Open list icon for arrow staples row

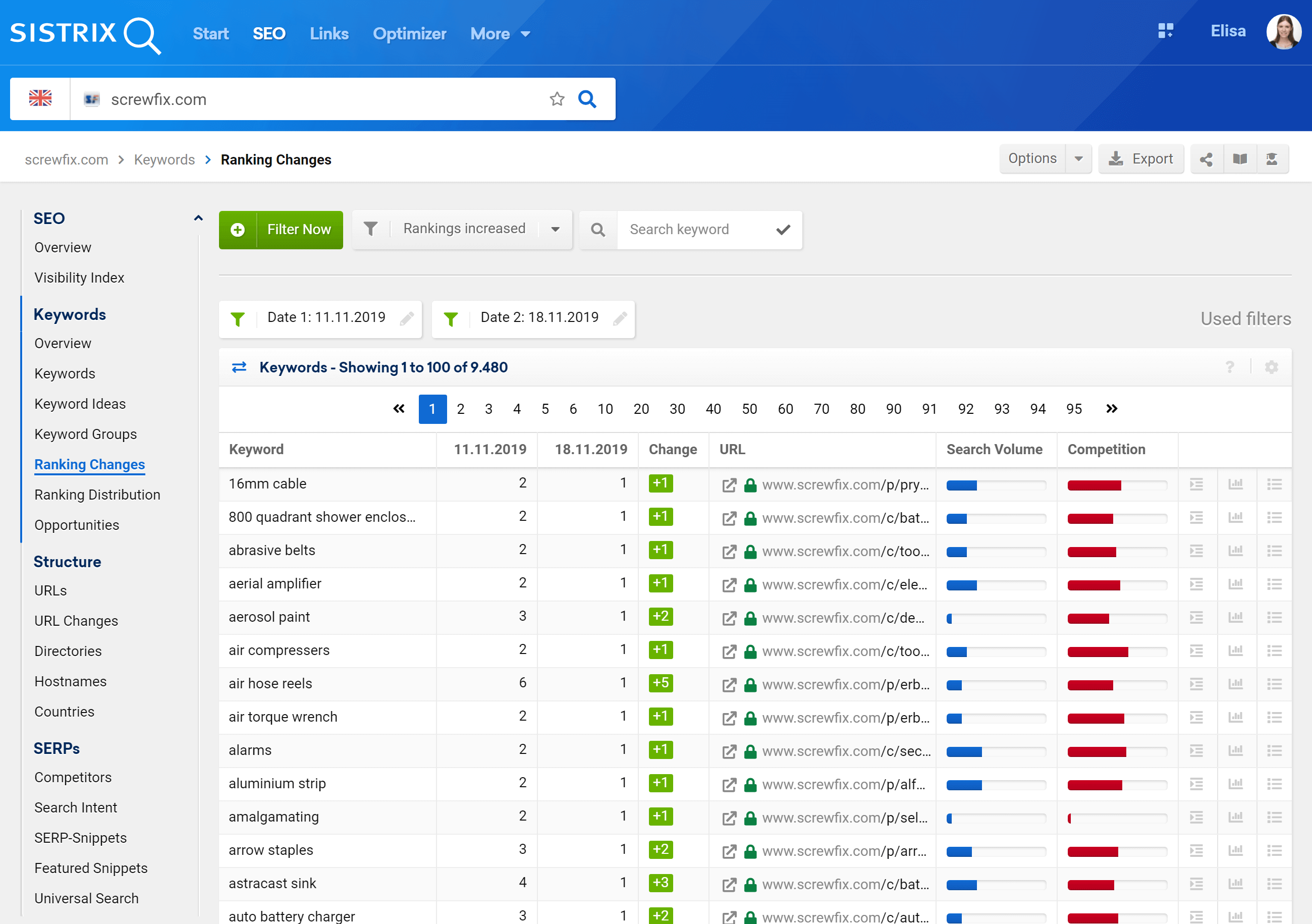(x=1274, y=851)
